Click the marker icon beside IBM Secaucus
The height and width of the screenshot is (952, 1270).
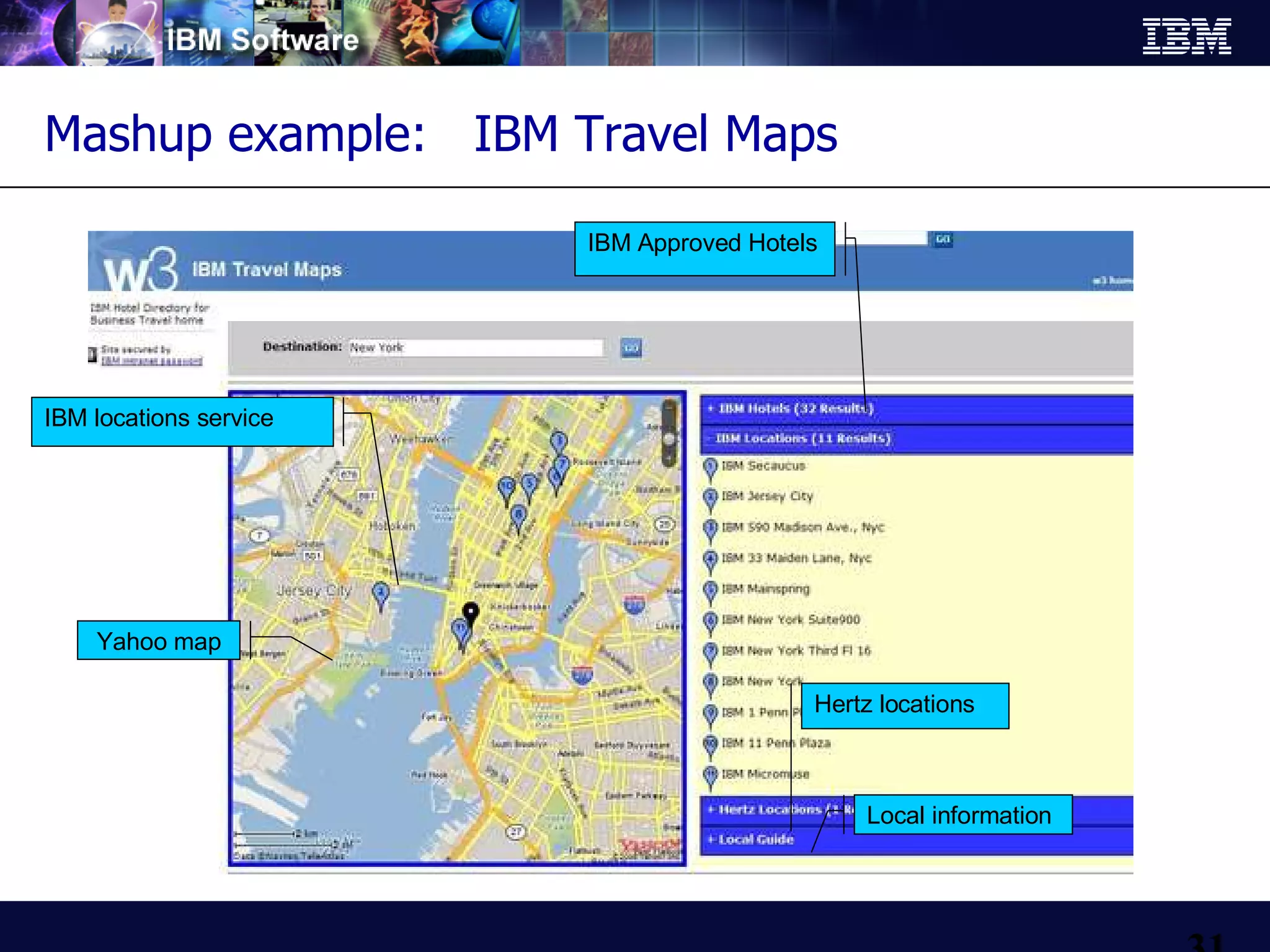(x=711, y=469)
